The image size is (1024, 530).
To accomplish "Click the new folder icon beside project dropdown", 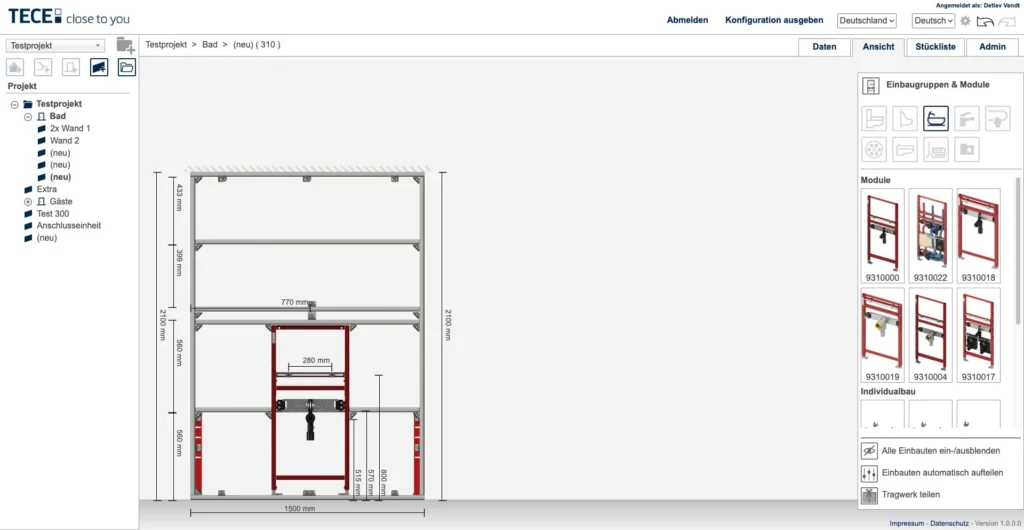I will tap(125, 45).
